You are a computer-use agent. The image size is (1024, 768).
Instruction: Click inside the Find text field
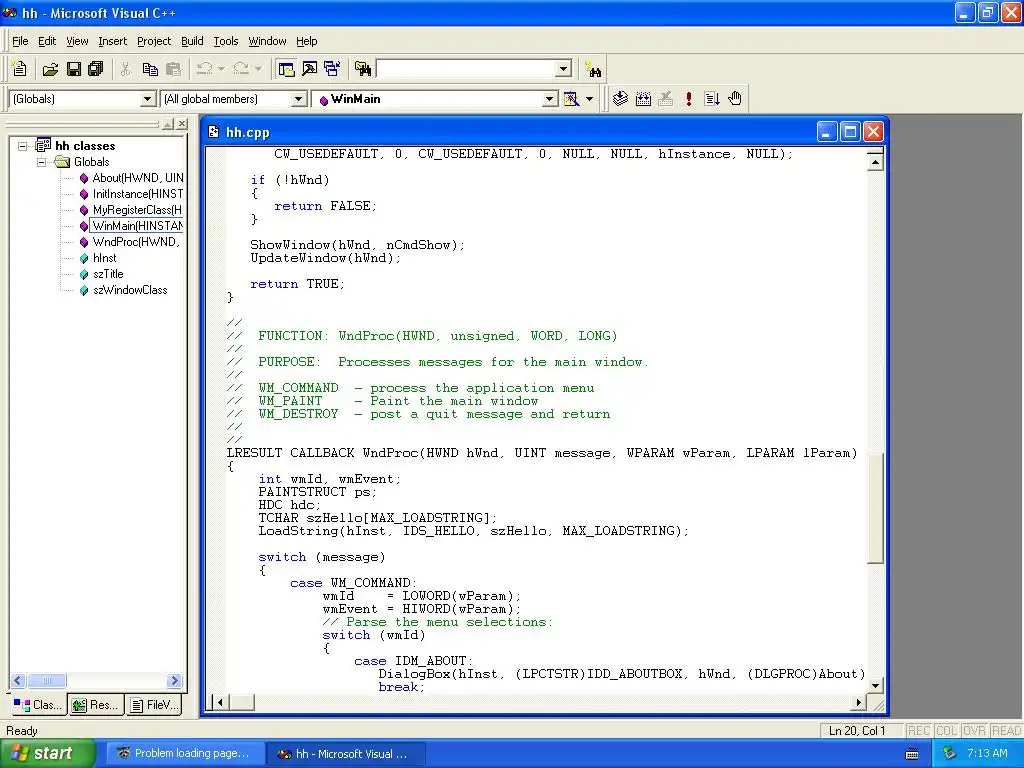(466, 69)
